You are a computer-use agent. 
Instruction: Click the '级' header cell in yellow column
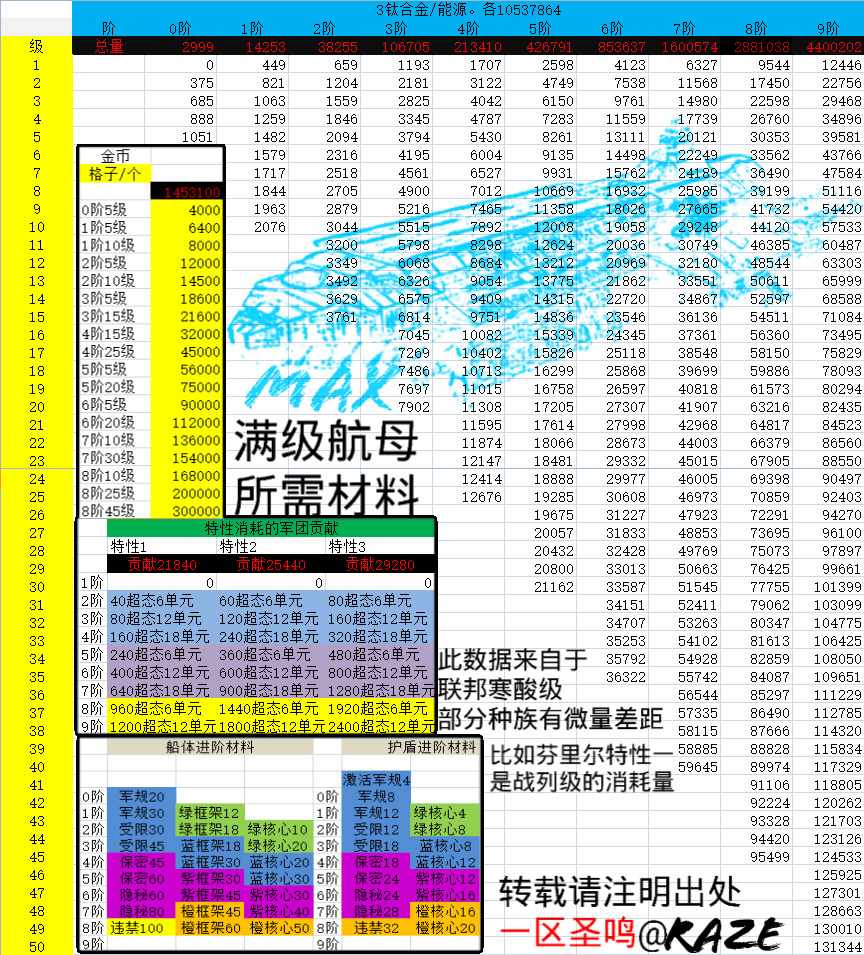tap(37, 46)
